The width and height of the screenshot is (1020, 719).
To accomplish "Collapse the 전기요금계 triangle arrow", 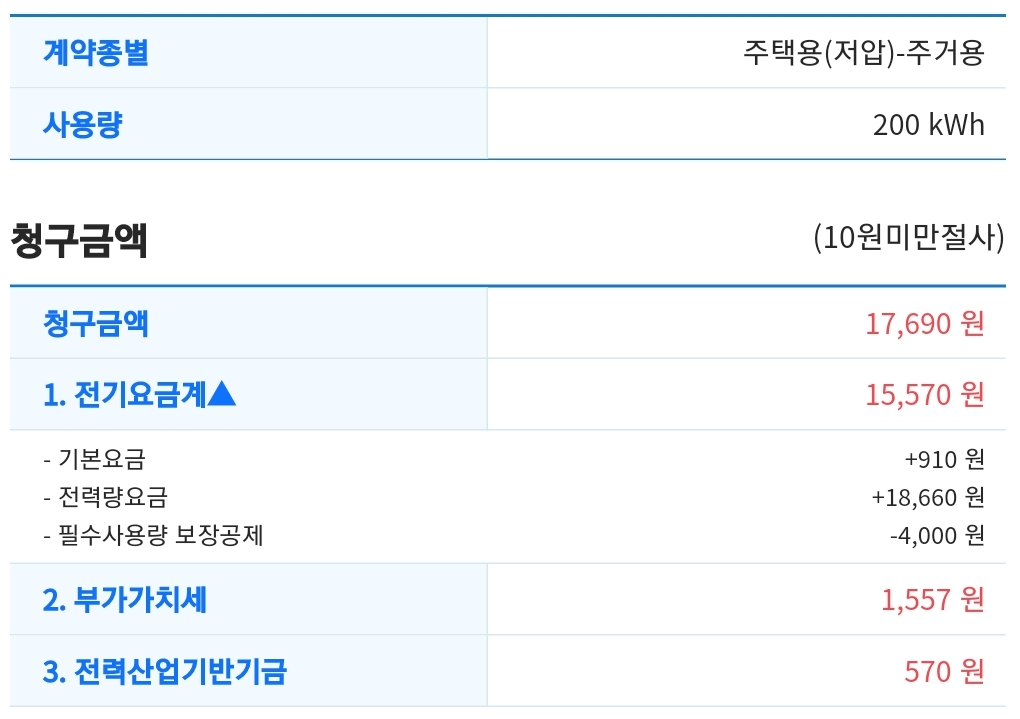I will point(223,395).
